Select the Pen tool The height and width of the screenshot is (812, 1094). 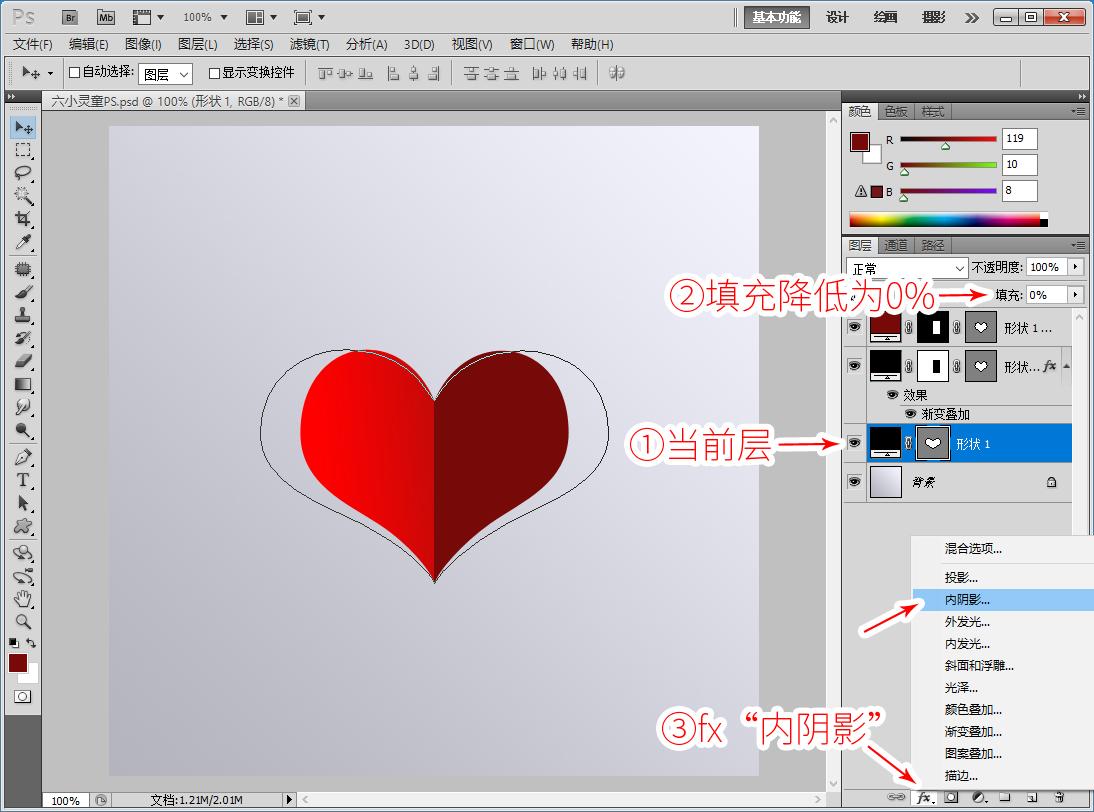(23, 457)
